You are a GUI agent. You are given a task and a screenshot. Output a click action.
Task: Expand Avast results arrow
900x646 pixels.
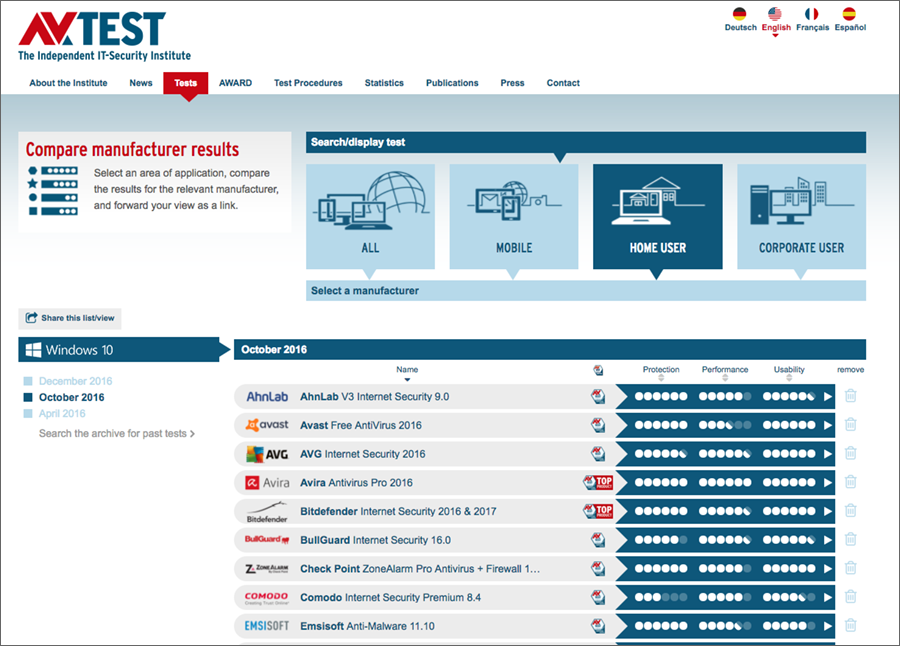(828, 425)
